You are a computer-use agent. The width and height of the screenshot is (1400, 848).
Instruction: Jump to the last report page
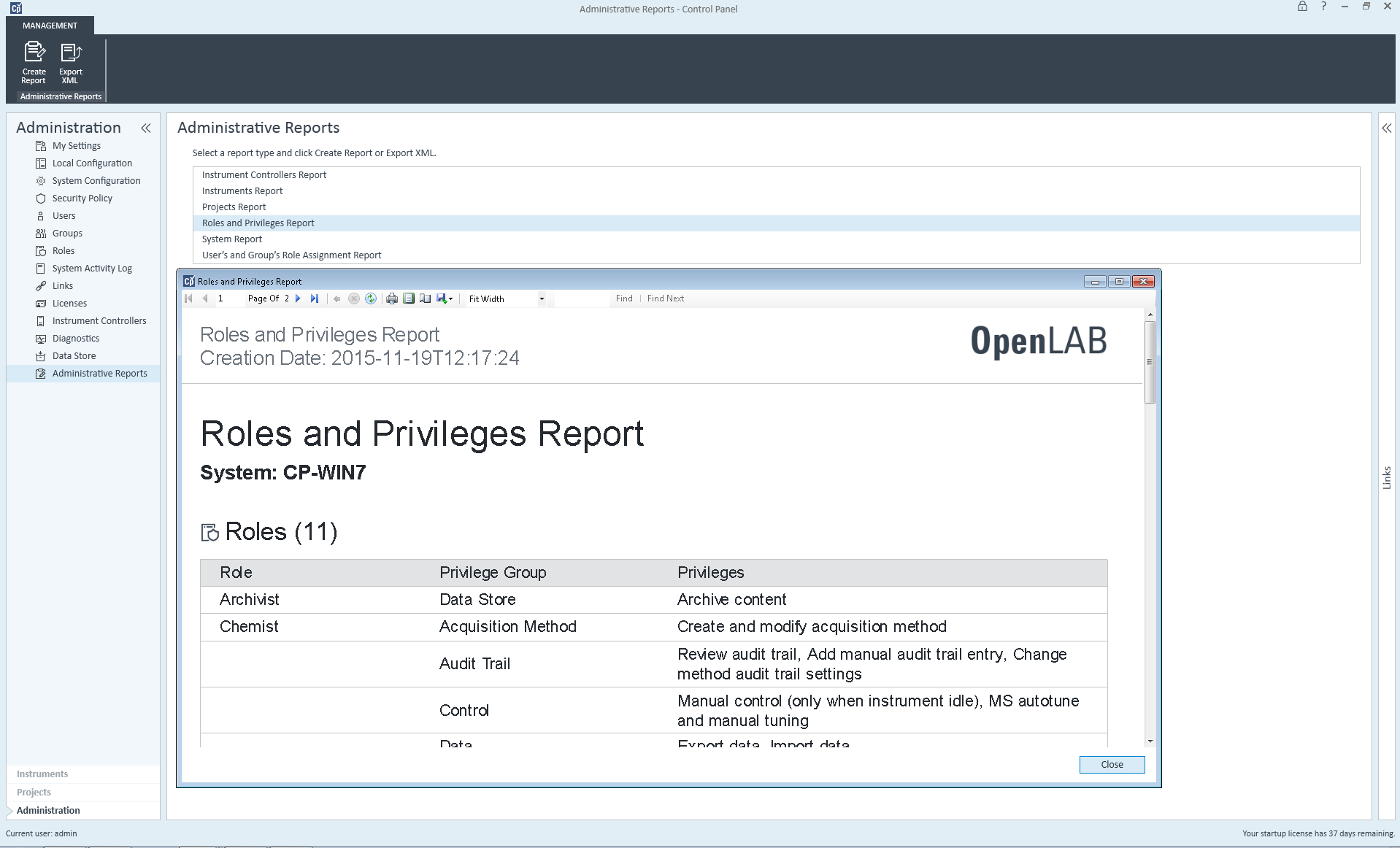315,298
